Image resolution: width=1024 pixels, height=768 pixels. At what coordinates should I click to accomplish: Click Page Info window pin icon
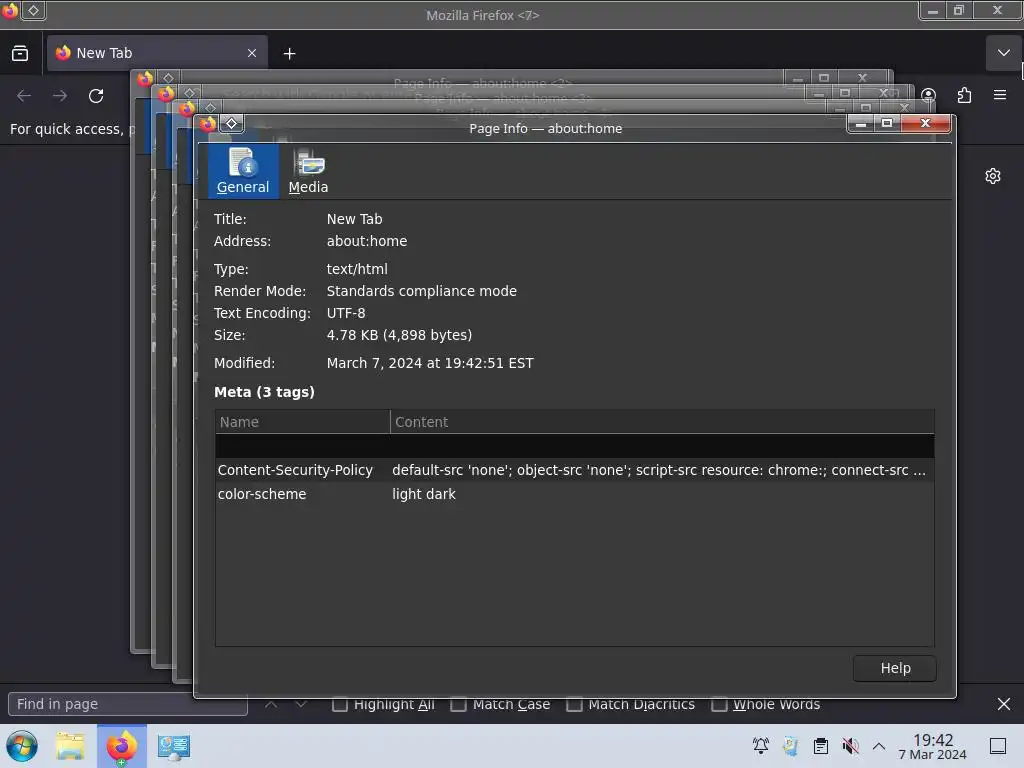pyautogui.click(x=232, y=123)
